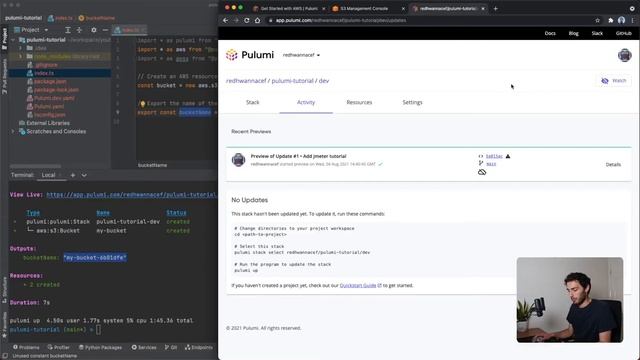Open the Chrome profile avatar
Image resolution: width=640 pixels, height=360 pixels.
point(621,20)
